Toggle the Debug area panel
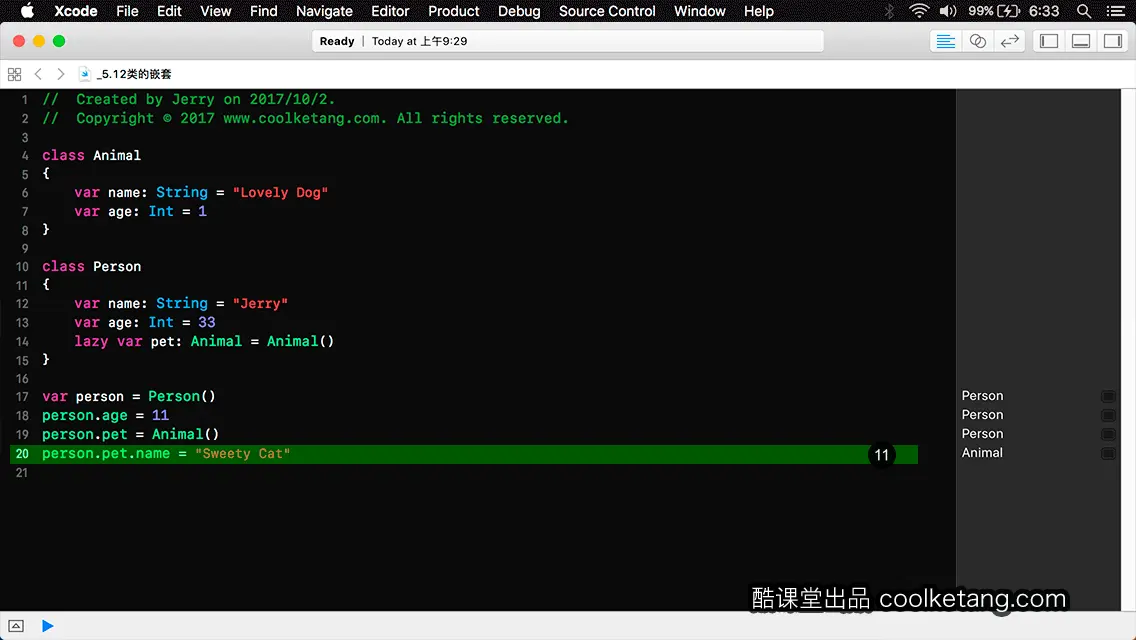This screenshot has width=1136, height=640. 1081,41
